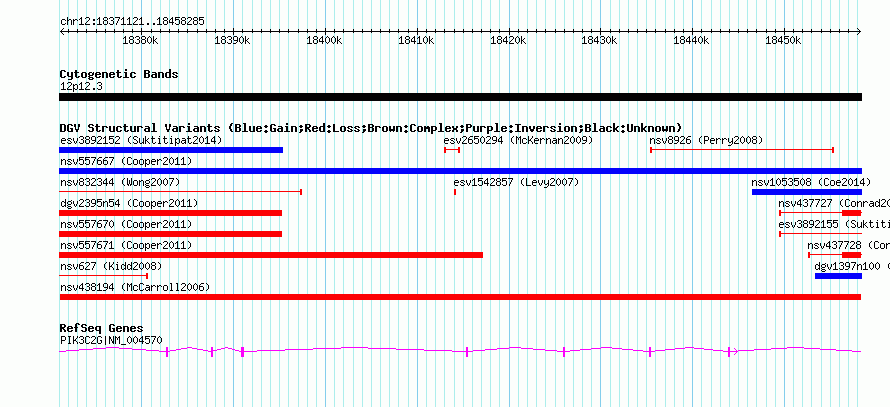The width and height of the screenshot is (890, 407).
Task: Click the nsv557670 (Cooper2011) label
Action: click(x=126, y=224)
